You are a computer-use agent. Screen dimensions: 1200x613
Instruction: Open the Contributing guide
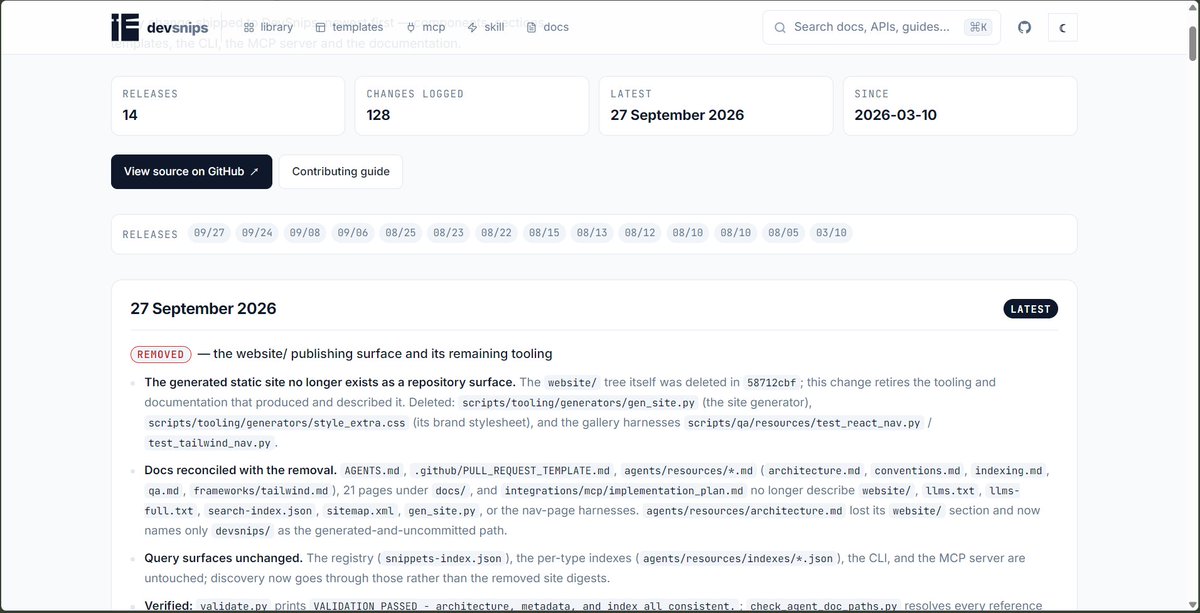tap(340, 171)
